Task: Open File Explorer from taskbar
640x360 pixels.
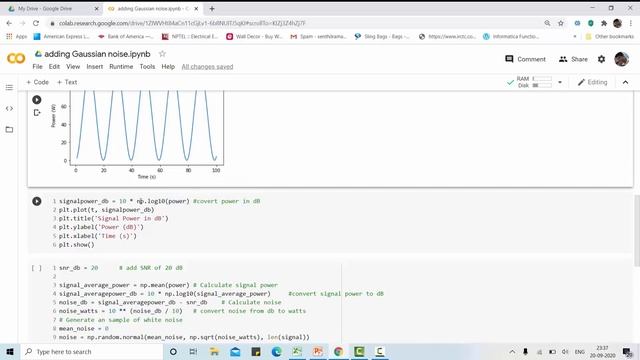Action: (214, 351)
